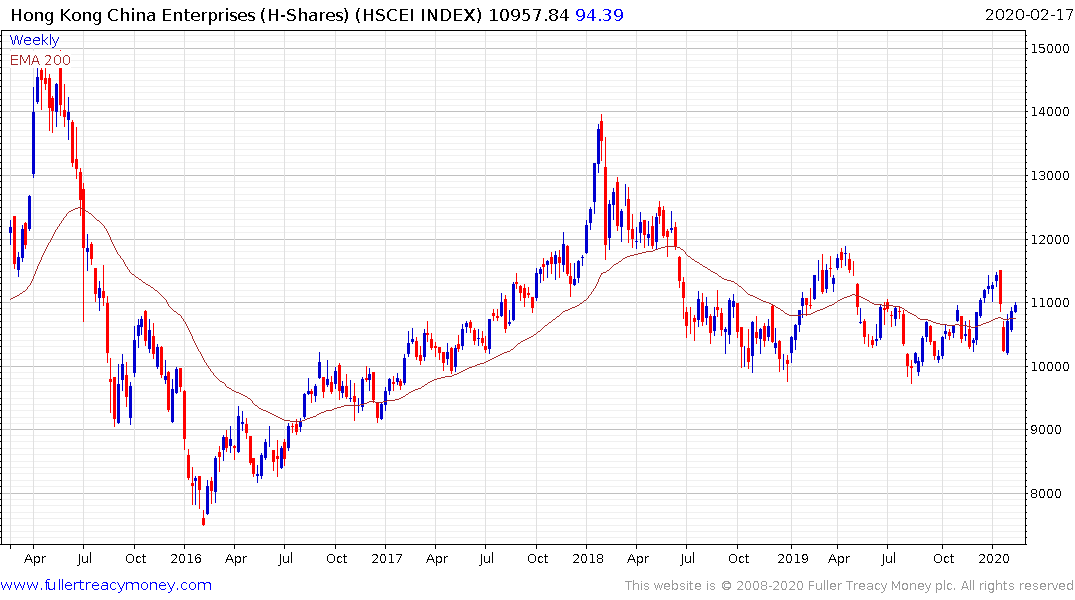Click the 10000 price axis label

click(1048, 366)
